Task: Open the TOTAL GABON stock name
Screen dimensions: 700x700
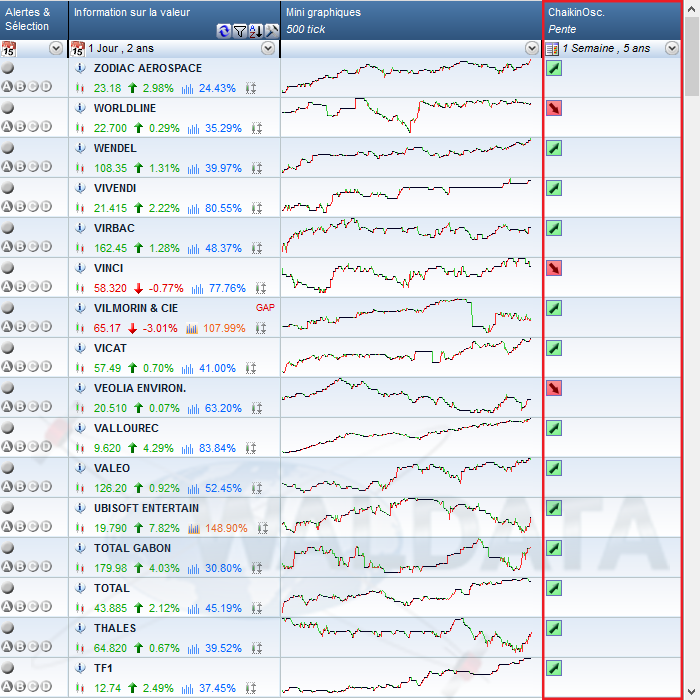Action: [132, 548]
